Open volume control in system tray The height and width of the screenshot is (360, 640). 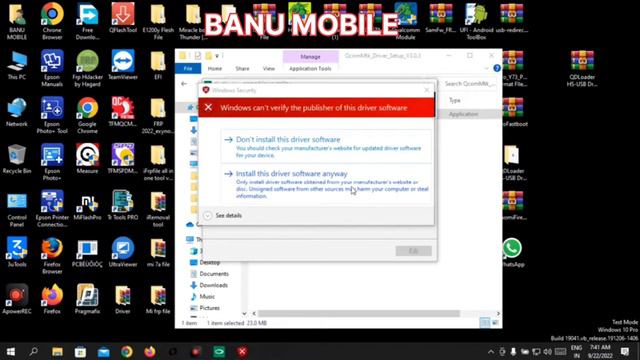coord(547,351)
